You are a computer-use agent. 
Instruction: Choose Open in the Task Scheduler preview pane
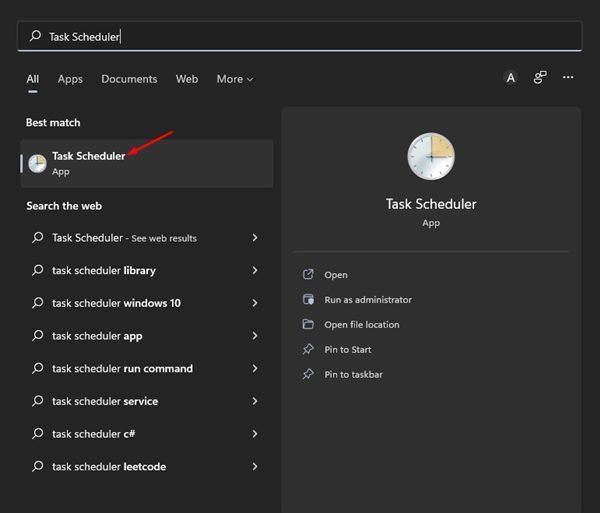point(336,275)
